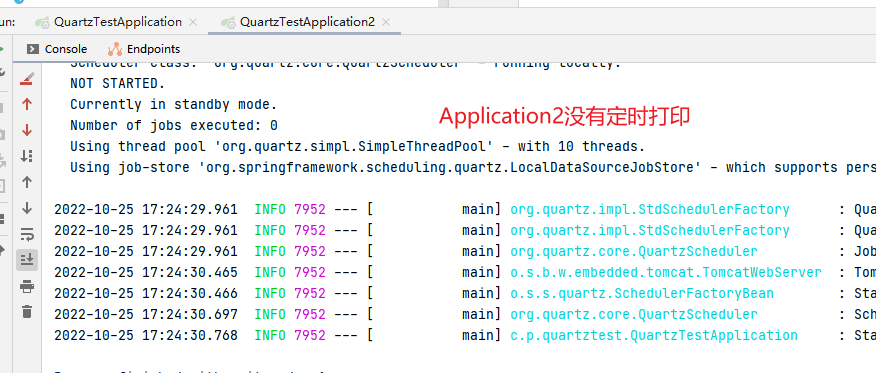Clear console with the trash icon
This screenshot has height=373, width=876.
(x=27, y=312)
